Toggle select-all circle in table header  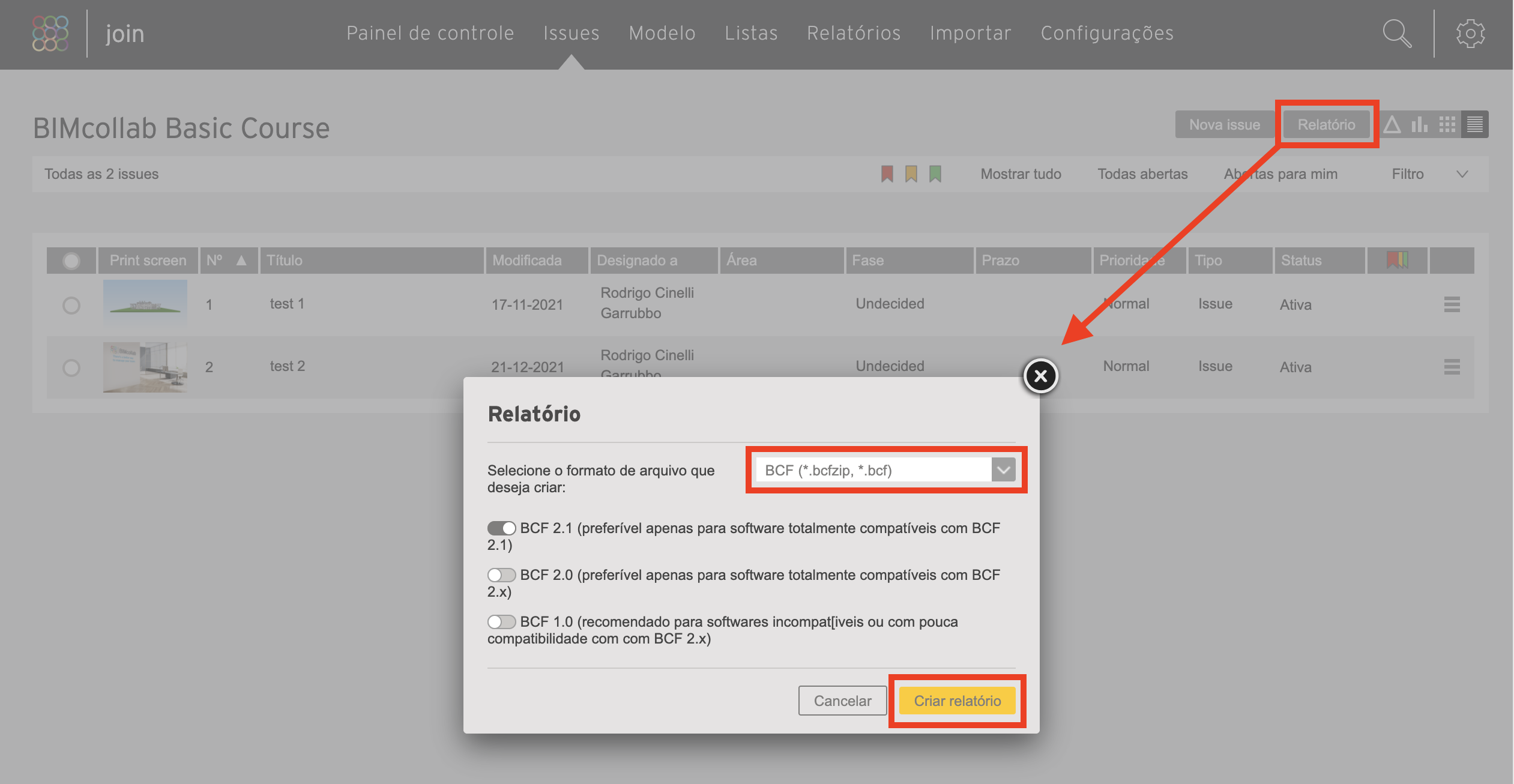coord(71,261)
